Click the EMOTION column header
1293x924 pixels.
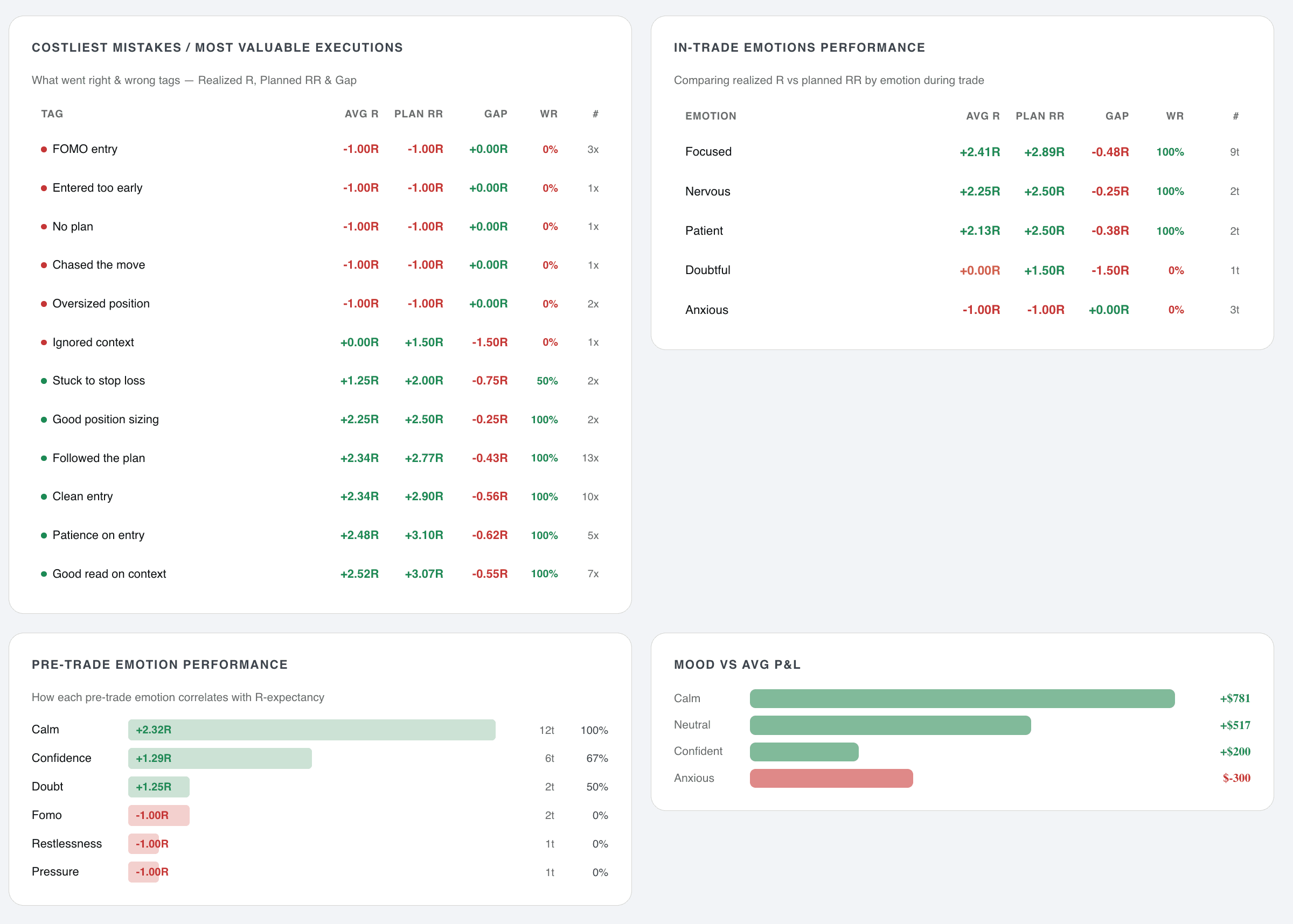710,115
